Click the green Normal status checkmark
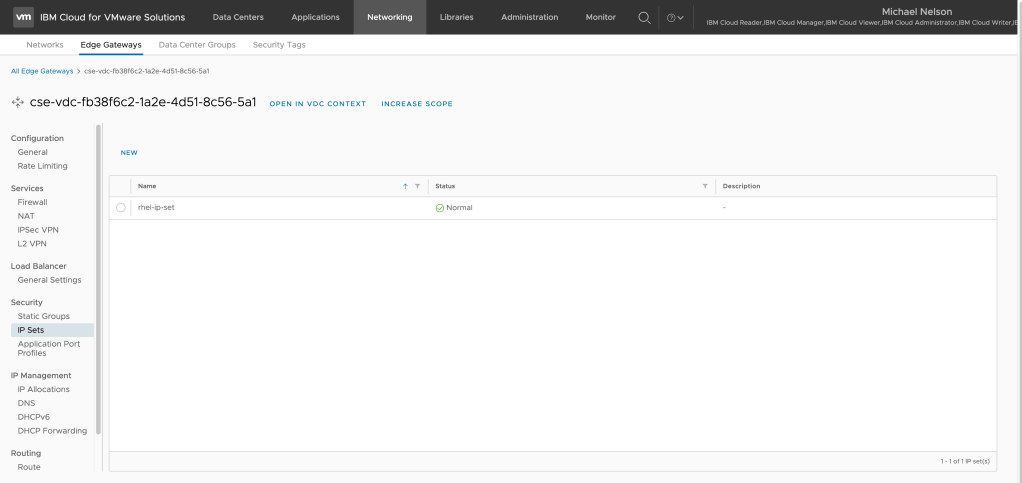 (439, 208)
